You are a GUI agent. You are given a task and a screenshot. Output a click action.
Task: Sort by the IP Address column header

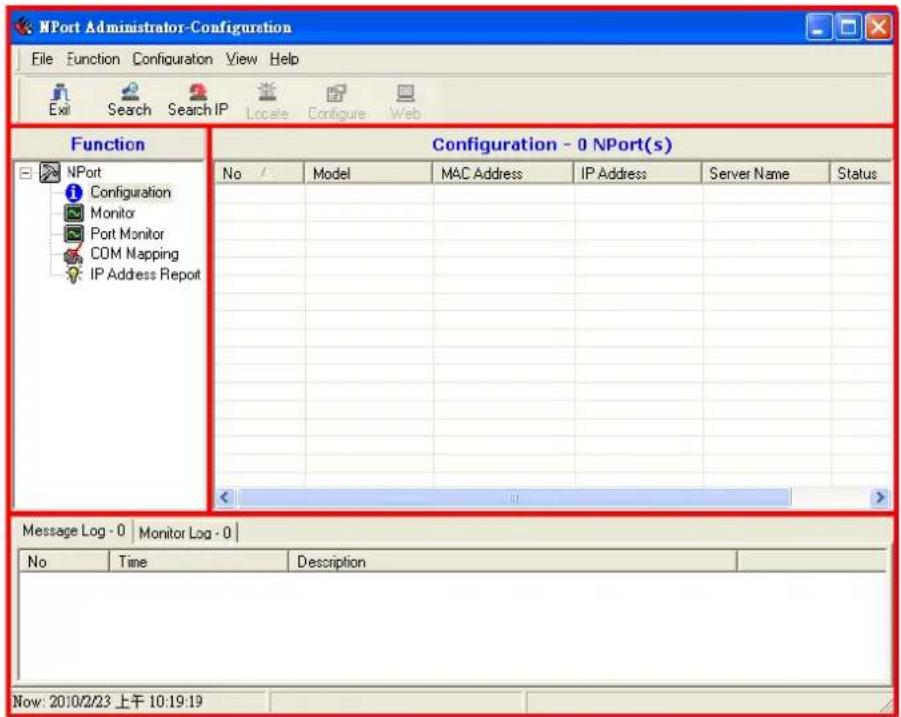pos(638,174)
